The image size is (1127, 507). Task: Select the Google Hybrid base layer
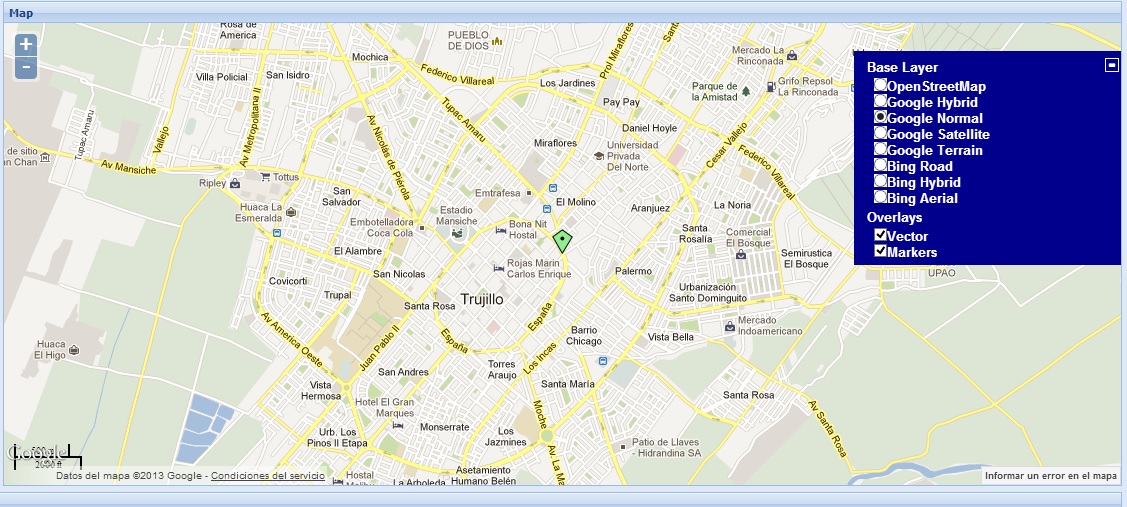pyautogui.click(x=880, y=101)
